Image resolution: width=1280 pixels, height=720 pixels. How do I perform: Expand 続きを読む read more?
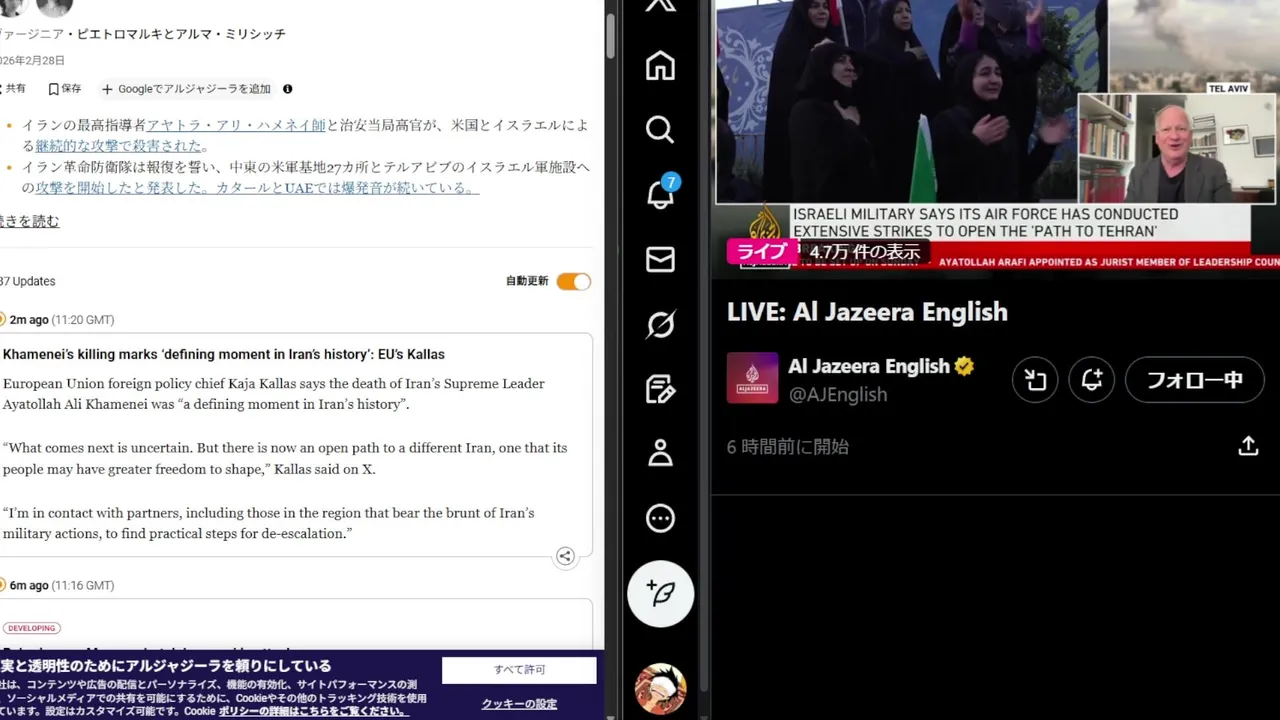[x=29, y=221]
